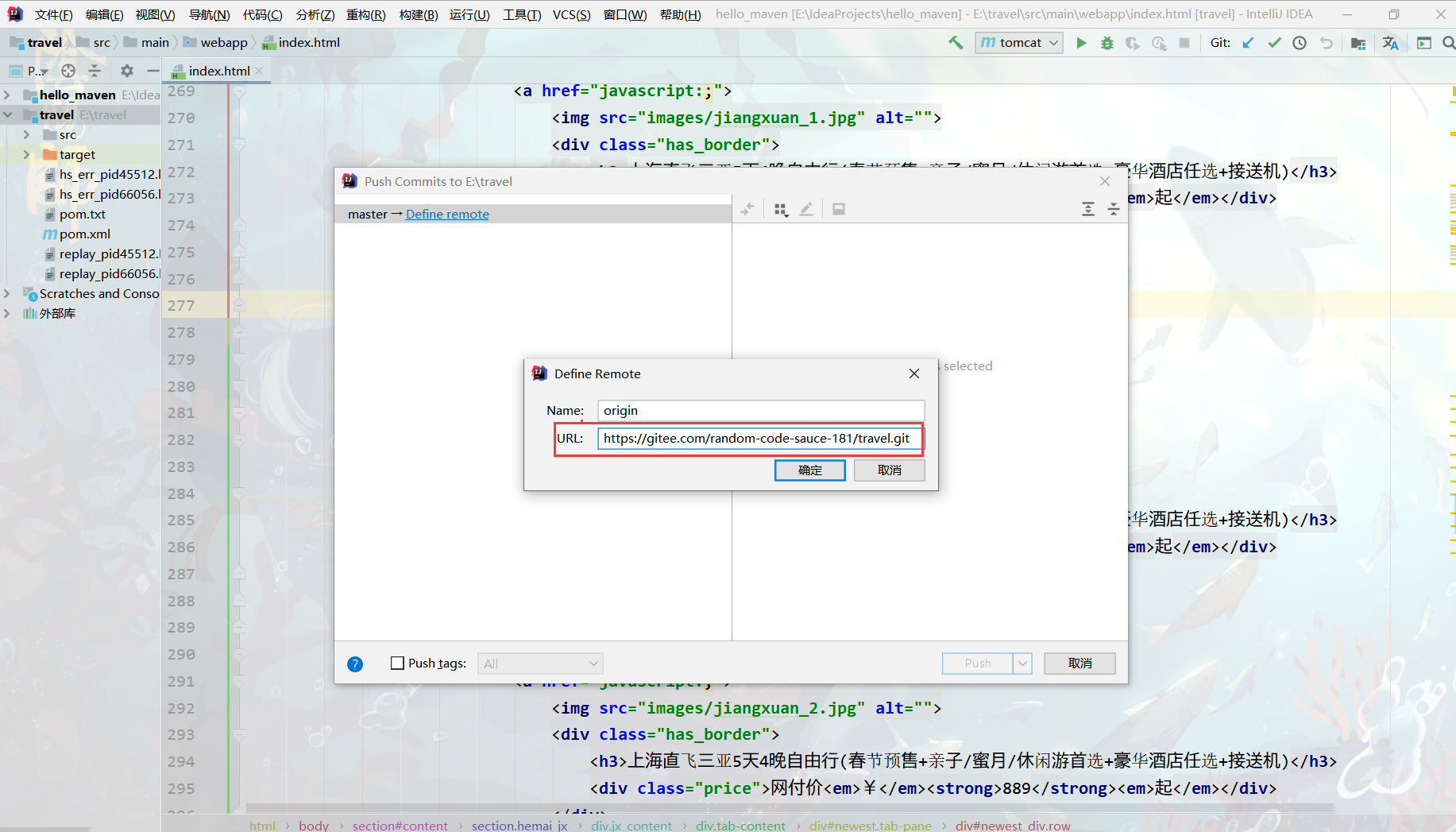Open Push button dropdown arrow

pyautogui.click(x=1022, y=663)
